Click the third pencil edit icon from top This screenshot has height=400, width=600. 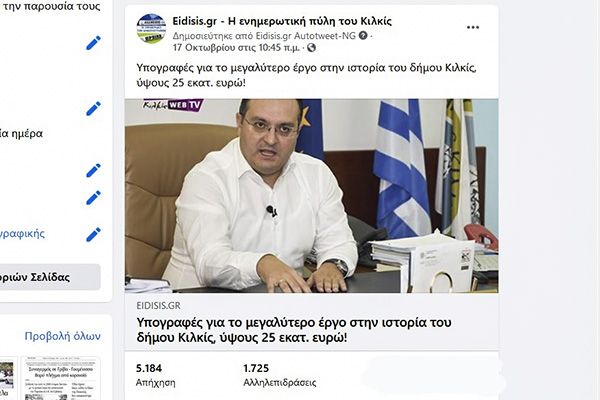point(93,170)
